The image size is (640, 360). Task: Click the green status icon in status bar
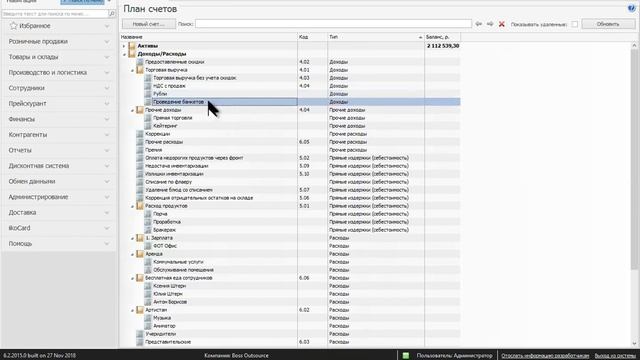406,356
